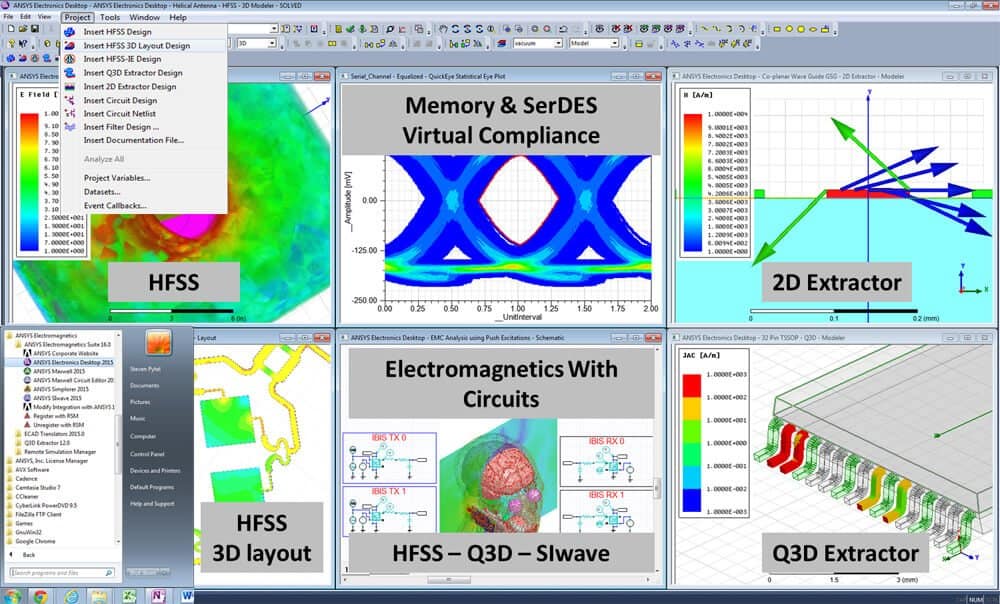Click the blue HFSS design icon in bottom toolbar row
Image resolution: width=1000 pixels, height=604 pixels.
[10, 57]
